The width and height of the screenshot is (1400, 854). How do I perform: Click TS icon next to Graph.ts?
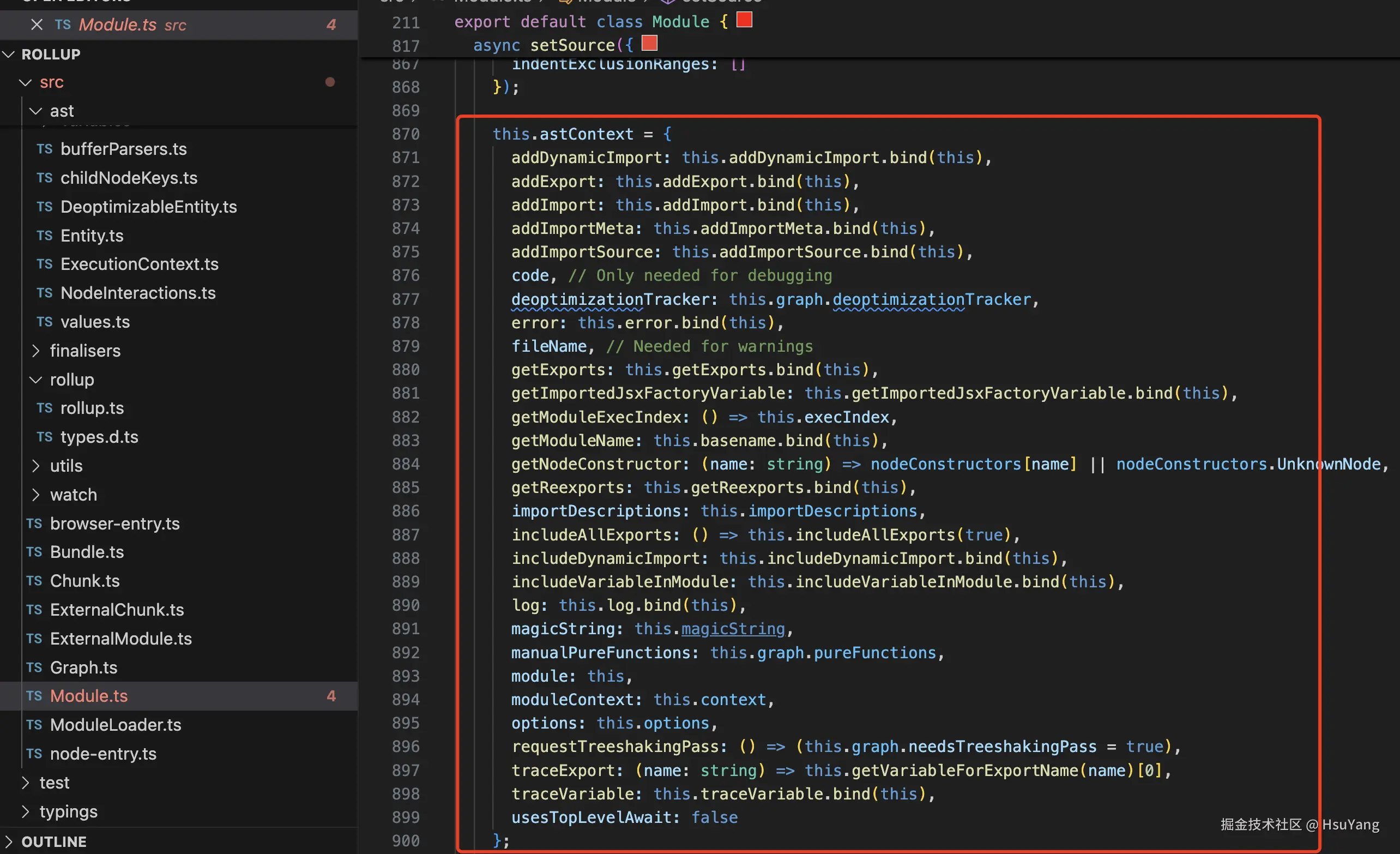click(x=34, y=667)
